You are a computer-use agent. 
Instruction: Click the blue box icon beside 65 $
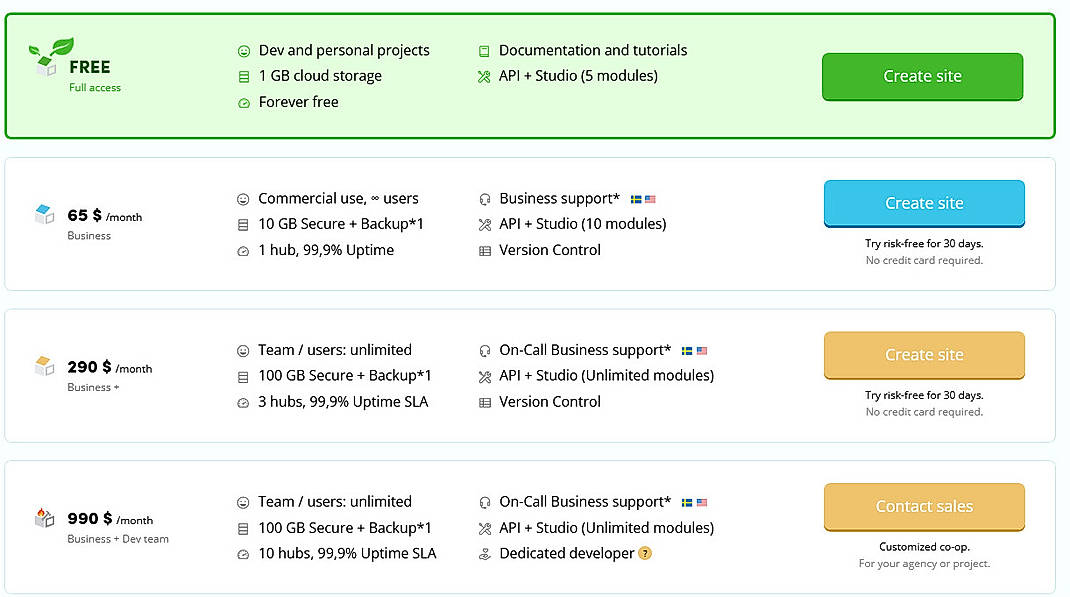point(44,214)
